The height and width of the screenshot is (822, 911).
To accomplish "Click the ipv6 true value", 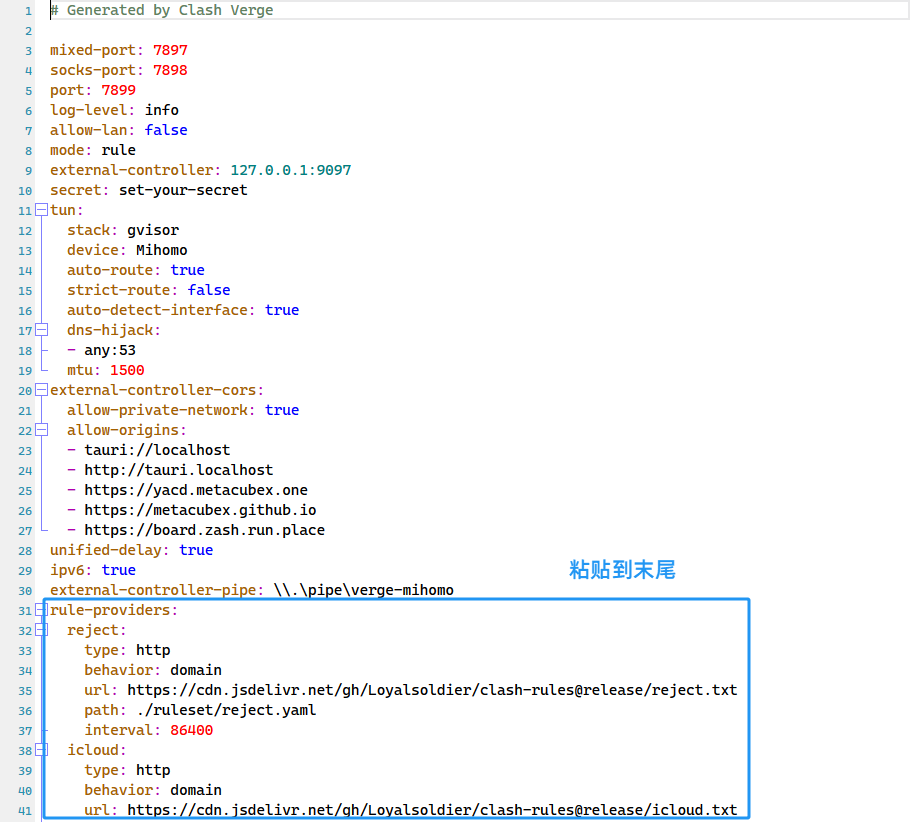I will pos(118,570).
